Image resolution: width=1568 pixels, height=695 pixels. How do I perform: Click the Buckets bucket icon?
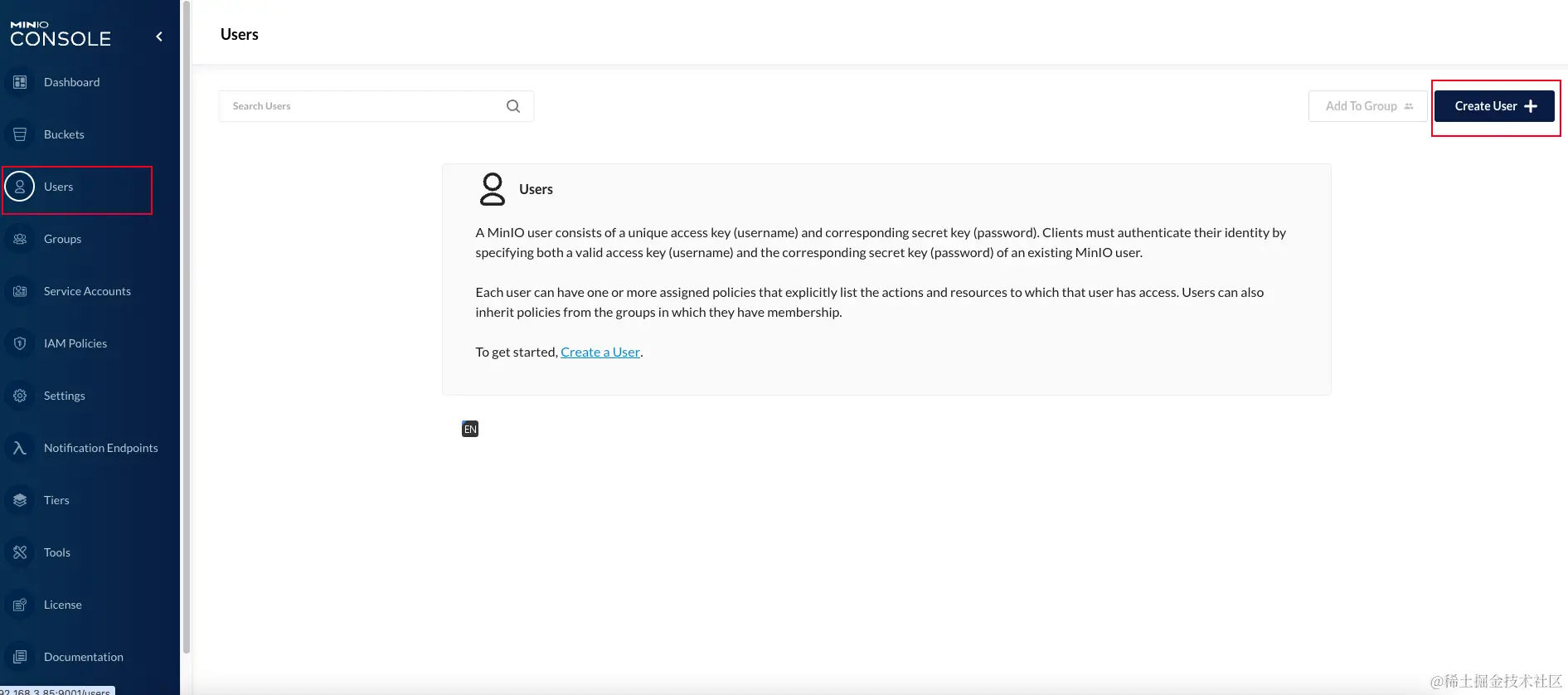click(x=20, y=134)
